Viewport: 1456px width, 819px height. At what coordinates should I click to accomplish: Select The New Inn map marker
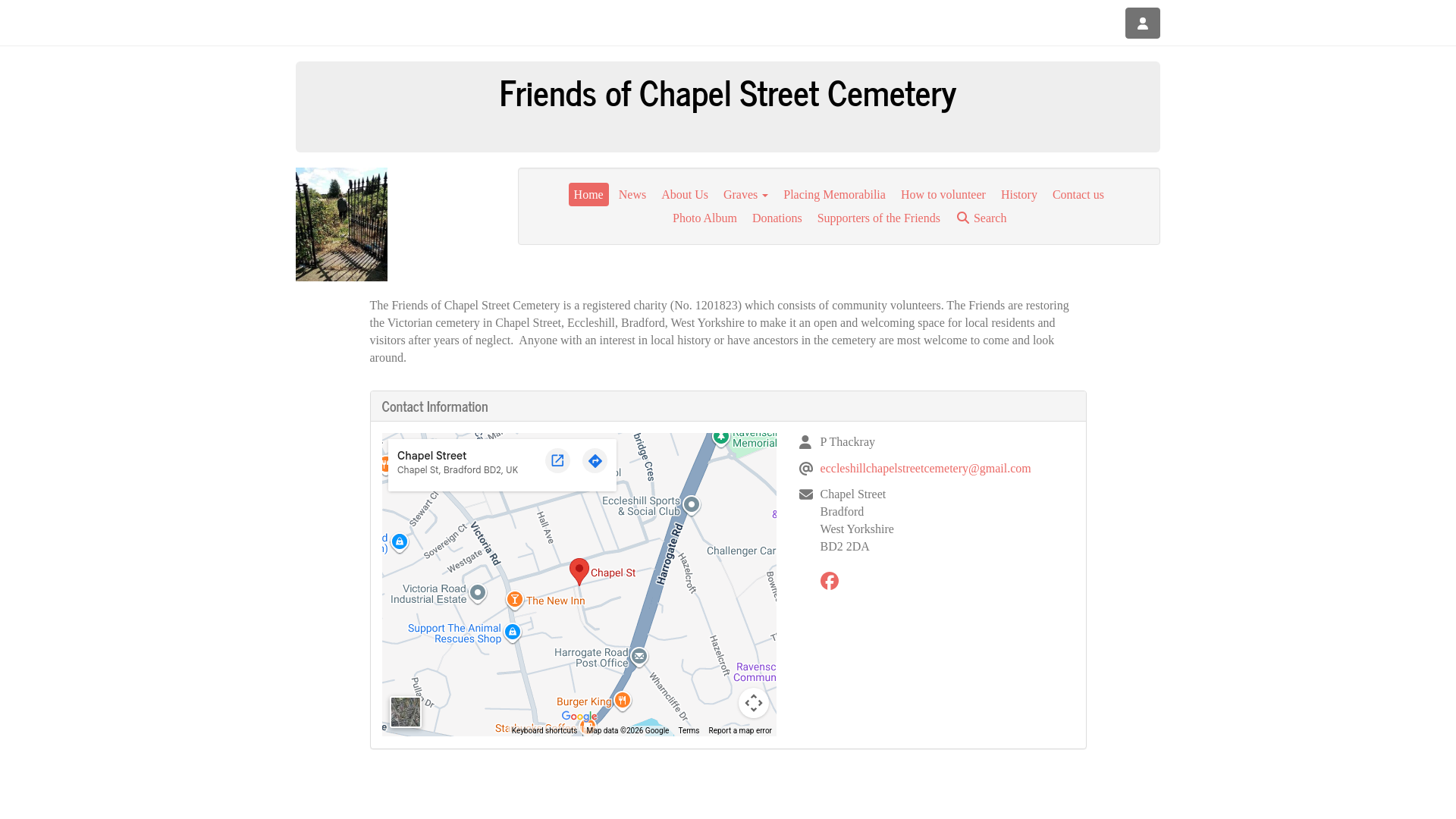(515, 601)
